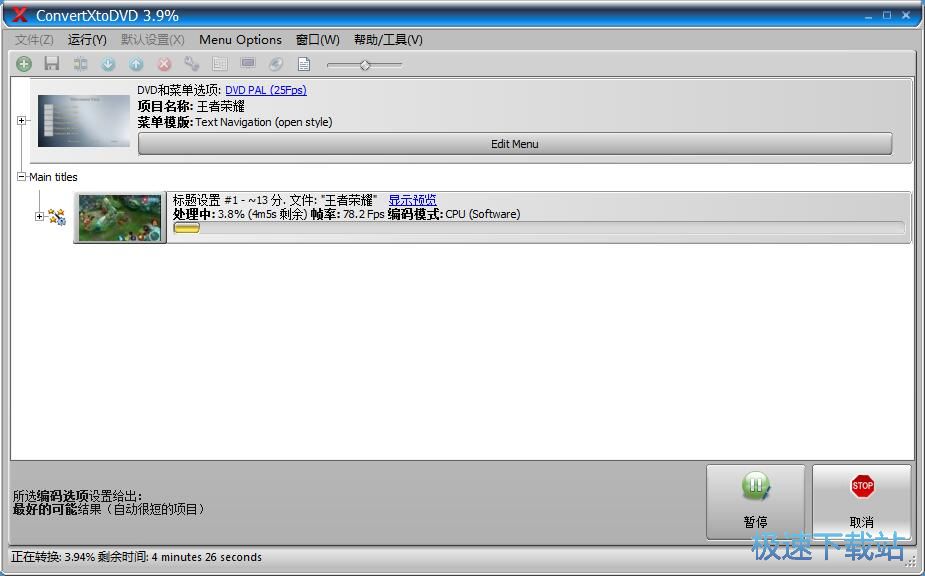Click the floppy disk save icon
Screen dimensions: 925x576
pyautogui.click(x=52, y=64)
